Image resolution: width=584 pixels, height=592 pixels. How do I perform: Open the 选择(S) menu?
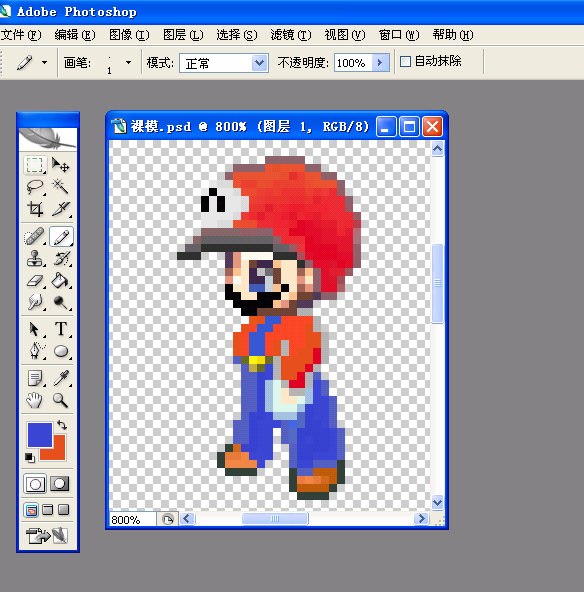[x=237, y=35]
